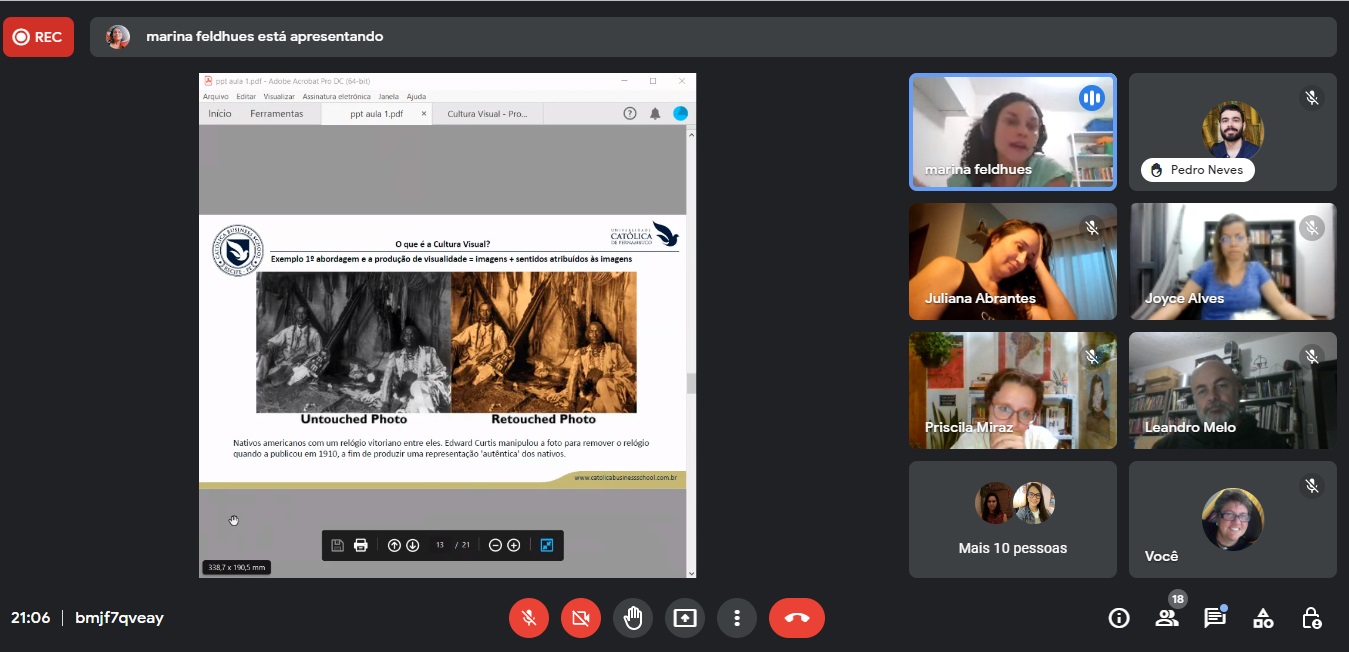The height and width of the screenshot is (652, 1349).
Task: Select marina feldhues video tile
Action: tap(1013, 132)
